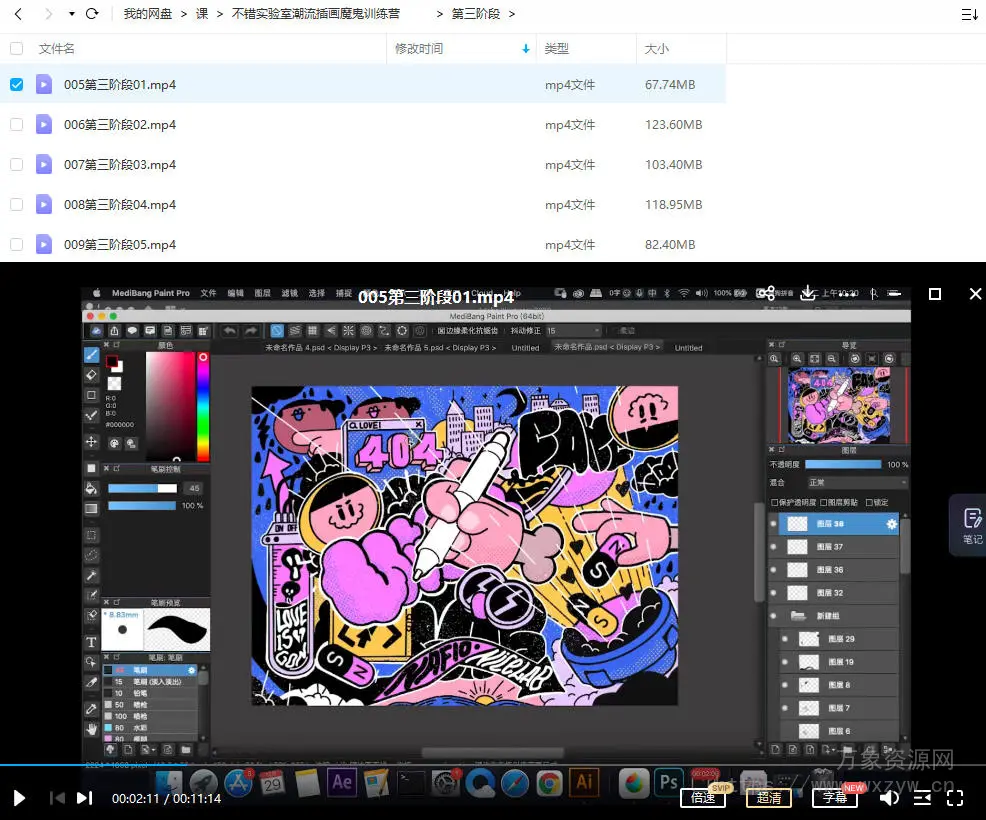
Task: Toggle the select-all files checkbox
Action: coord(16,48)
